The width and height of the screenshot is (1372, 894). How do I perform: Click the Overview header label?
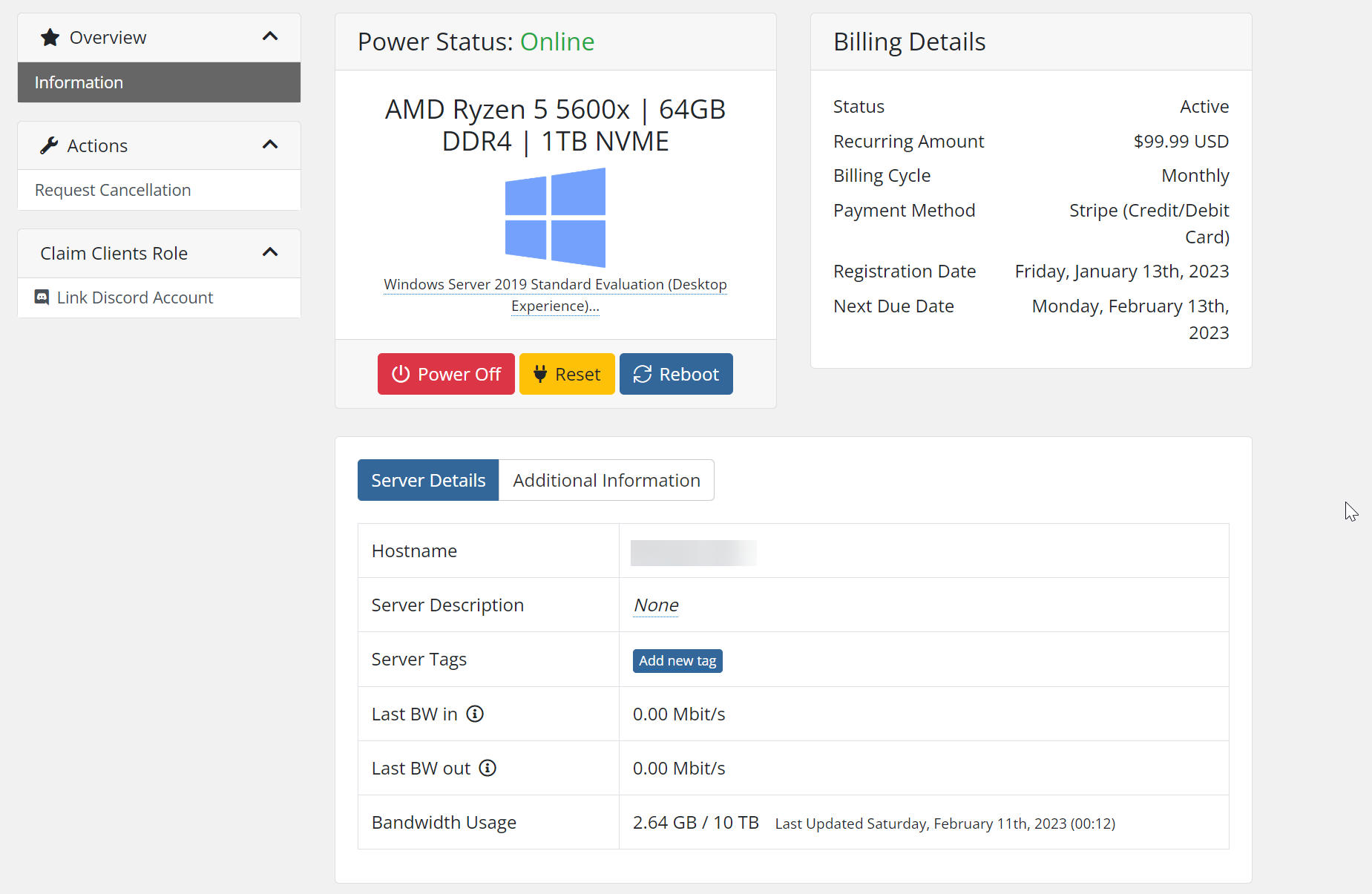point(108,37)
